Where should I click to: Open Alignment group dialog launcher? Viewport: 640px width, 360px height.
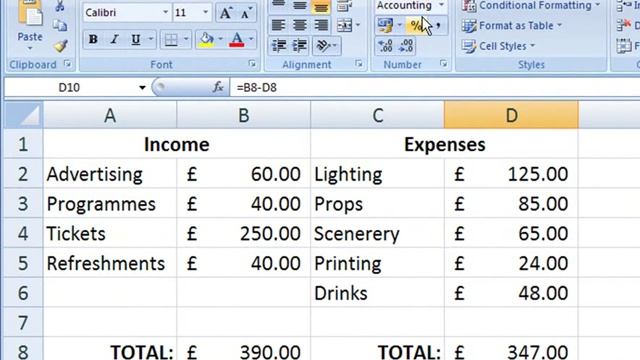point(359,64)
